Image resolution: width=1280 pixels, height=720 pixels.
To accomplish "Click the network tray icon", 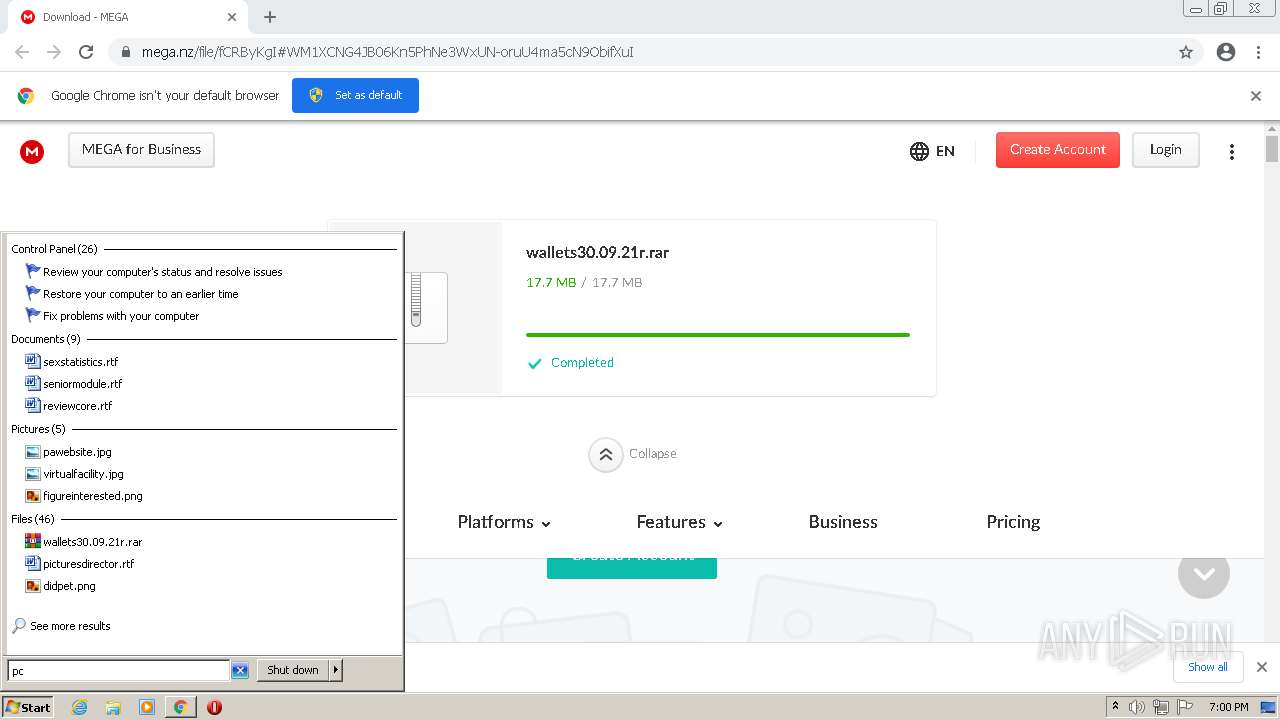I will 1161,707.
